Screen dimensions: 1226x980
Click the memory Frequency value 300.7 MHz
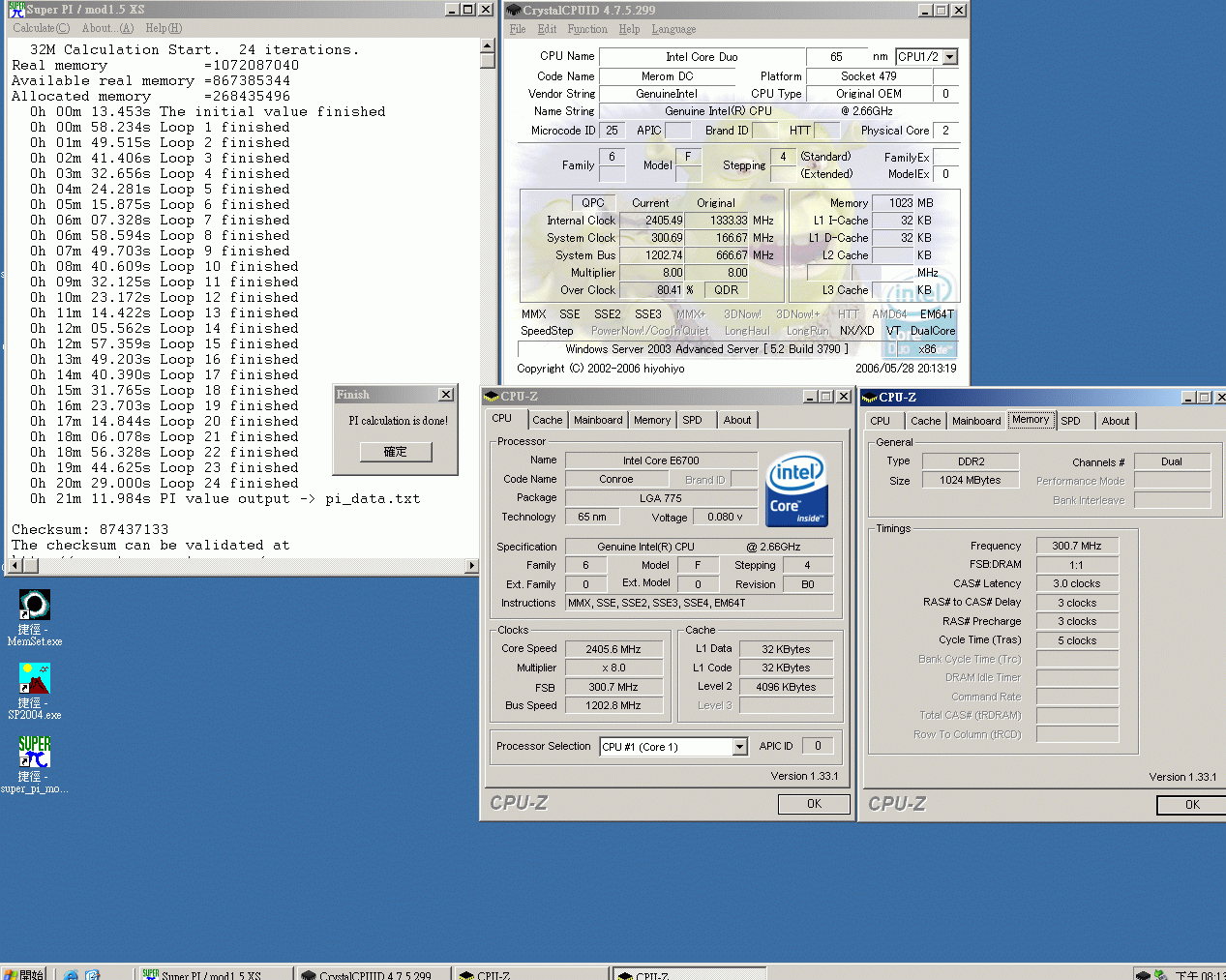click(1077, 546)
